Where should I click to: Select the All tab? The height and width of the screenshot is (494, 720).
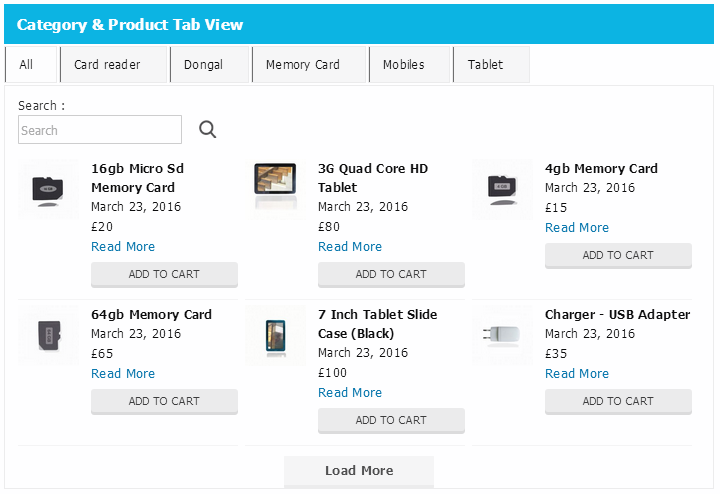tap(31, 64)
